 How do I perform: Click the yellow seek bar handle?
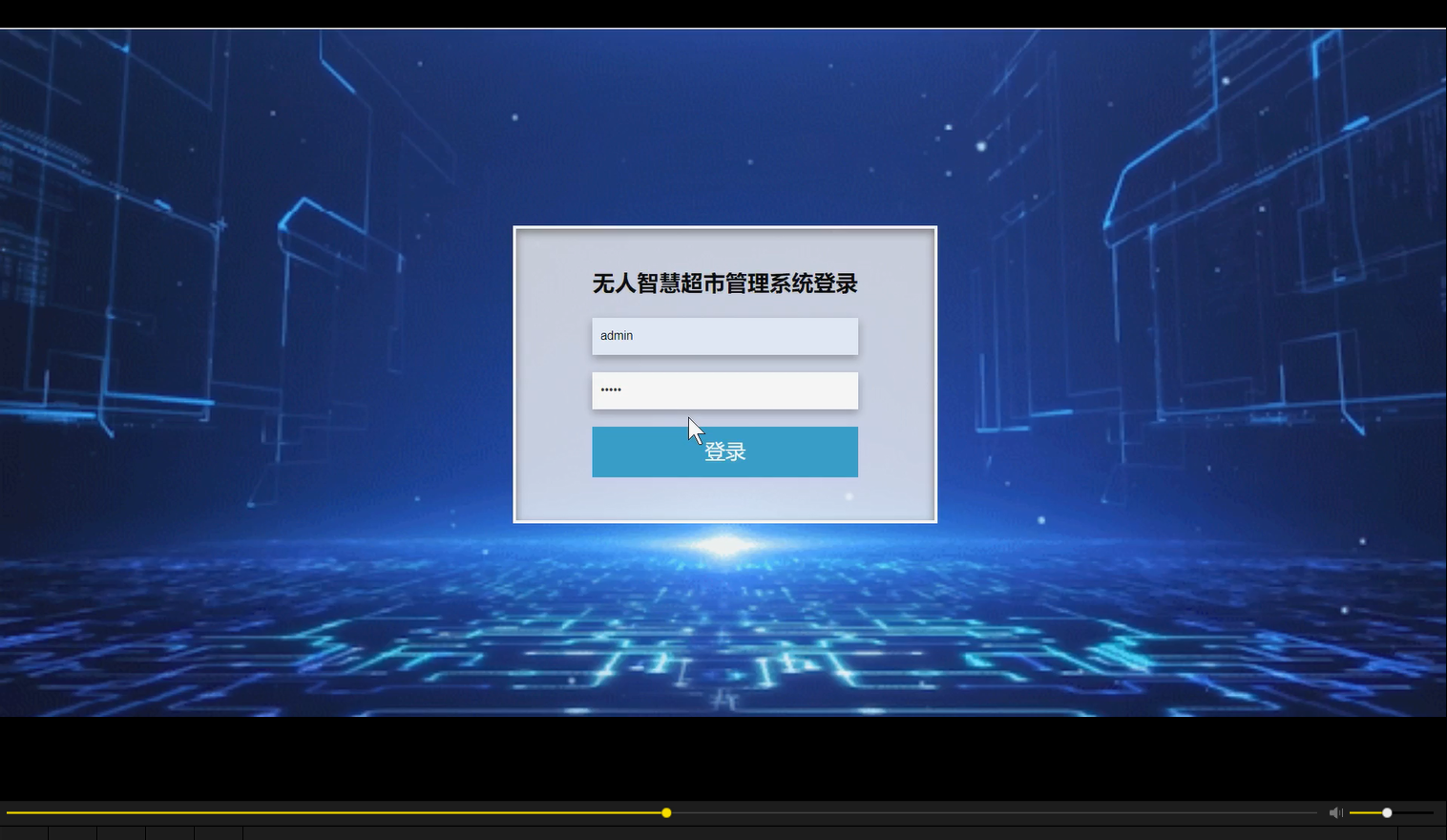[665, 812]
